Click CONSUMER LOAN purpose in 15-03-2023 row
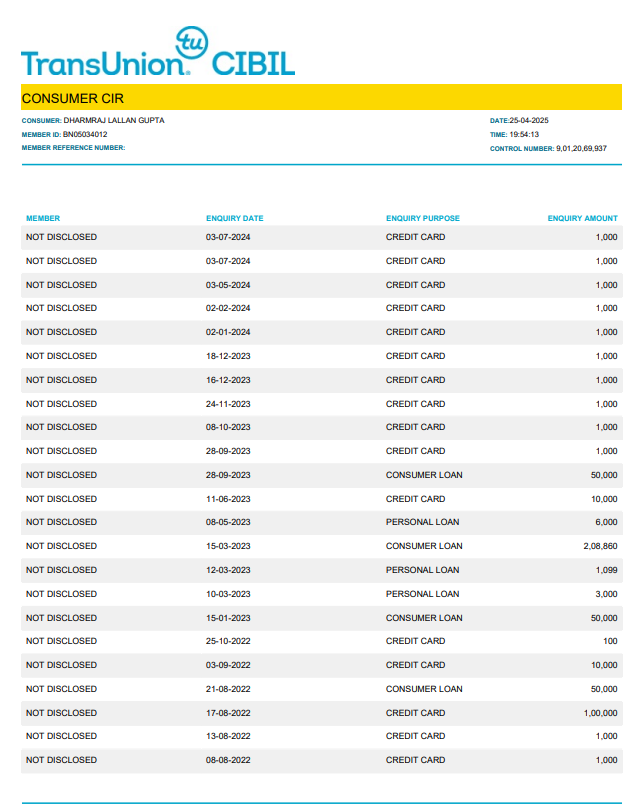This screenshot has height=805, width=633. (x=424, y=546)
